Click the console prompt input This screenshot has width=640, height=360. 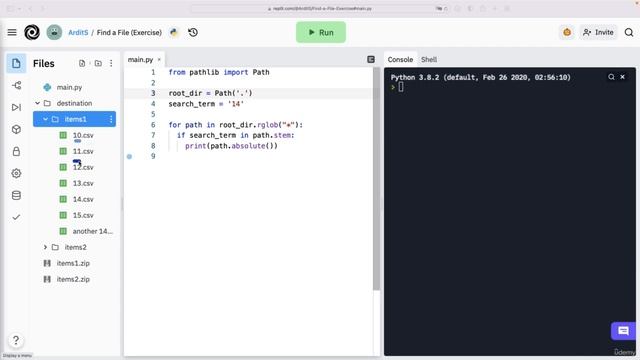tap(401, 87)
